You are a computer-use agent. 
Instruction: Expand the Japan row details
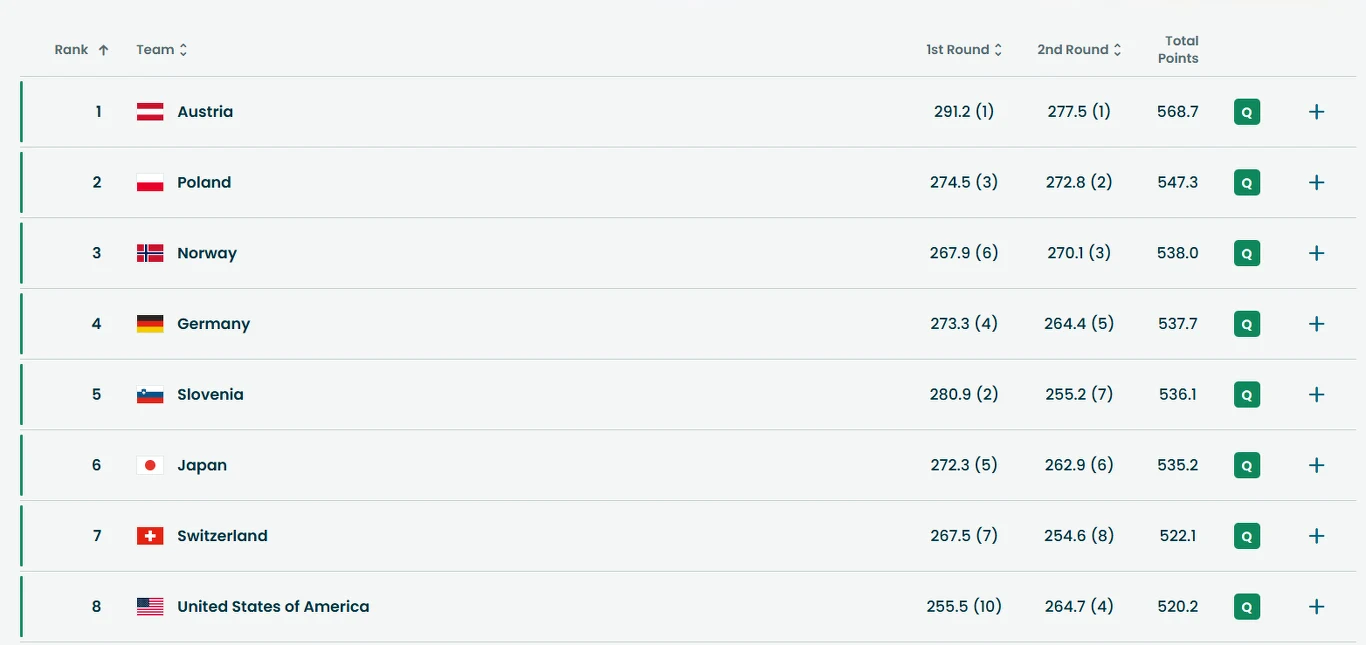point(1316,465)
